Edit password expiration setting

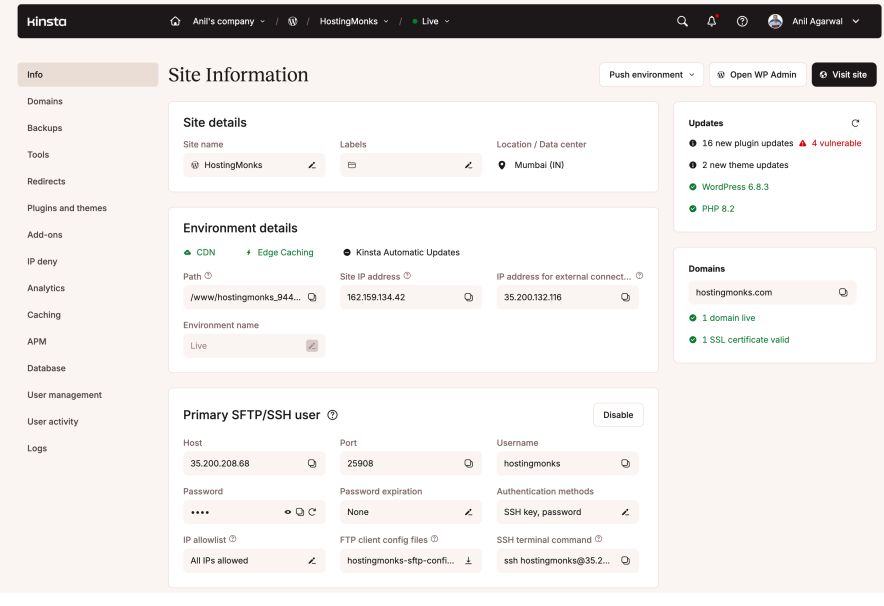click(468, 512)
